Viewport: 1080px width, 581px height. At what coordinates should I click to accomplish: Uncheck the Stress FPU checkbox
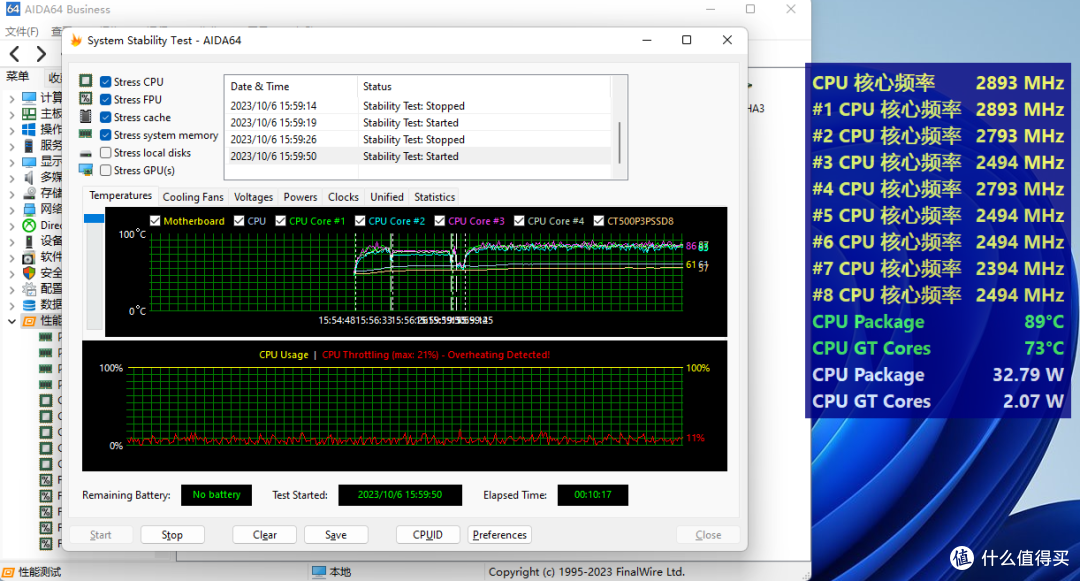click(x=105, y=99)
